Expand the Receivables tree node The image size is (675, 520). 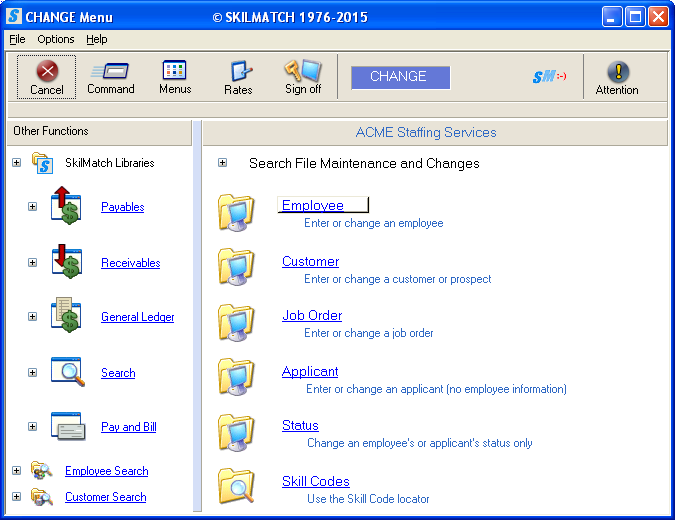click(x=32, y=263)
